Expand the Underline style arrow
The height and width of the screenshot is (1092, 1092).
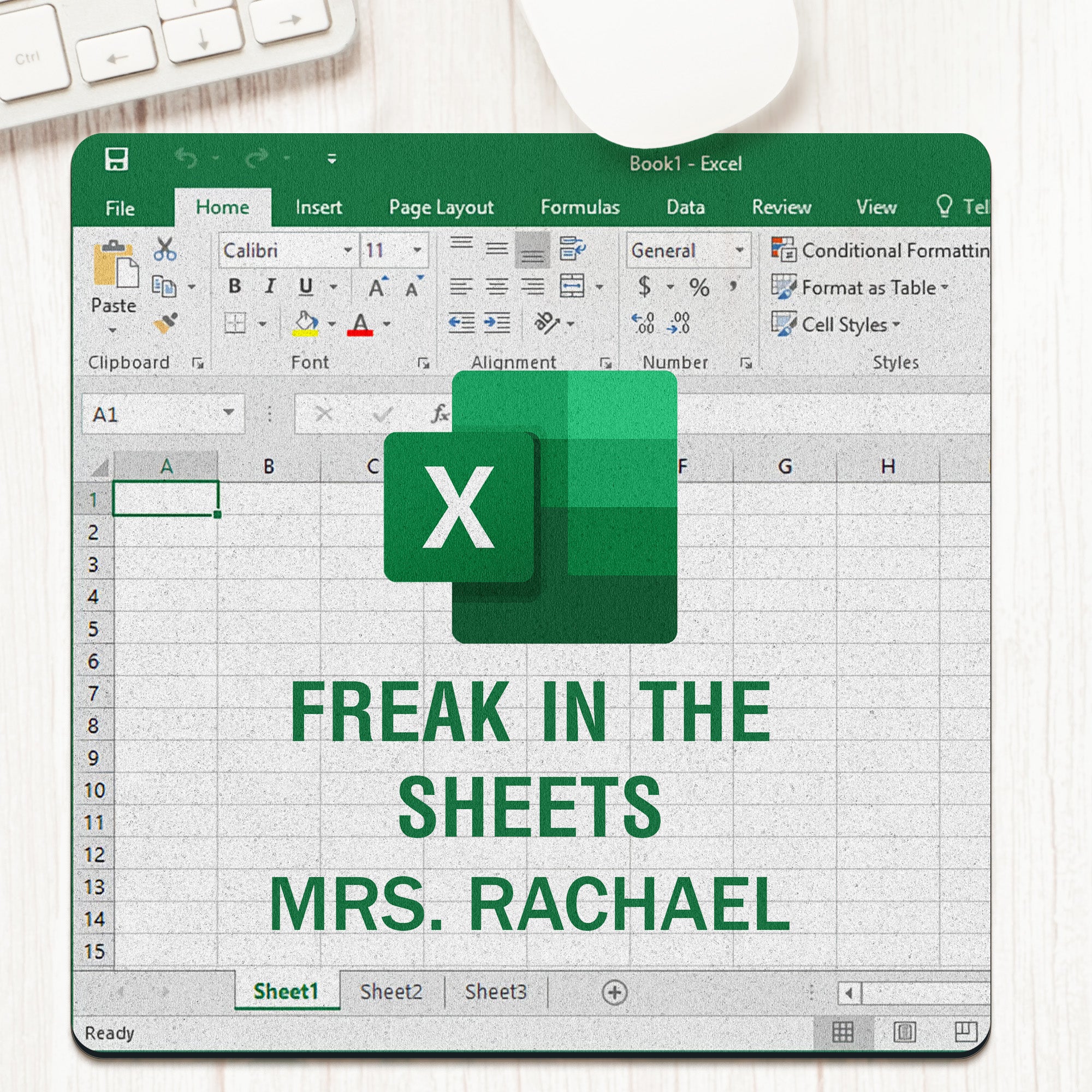[333, 287]
